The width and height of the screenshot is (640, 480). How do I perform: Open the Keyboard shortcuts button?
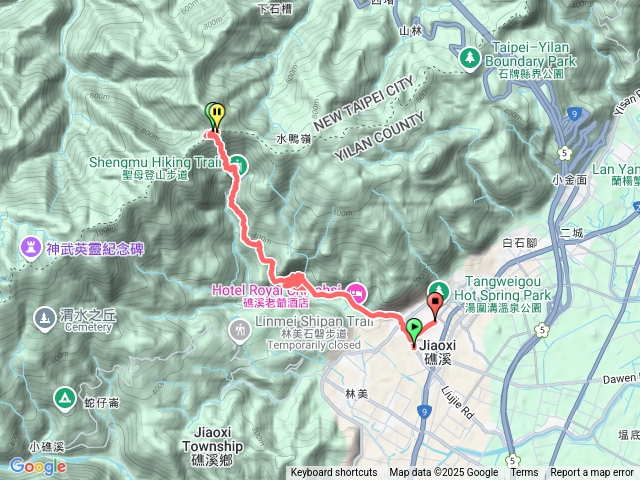click(x=334, y=473)
